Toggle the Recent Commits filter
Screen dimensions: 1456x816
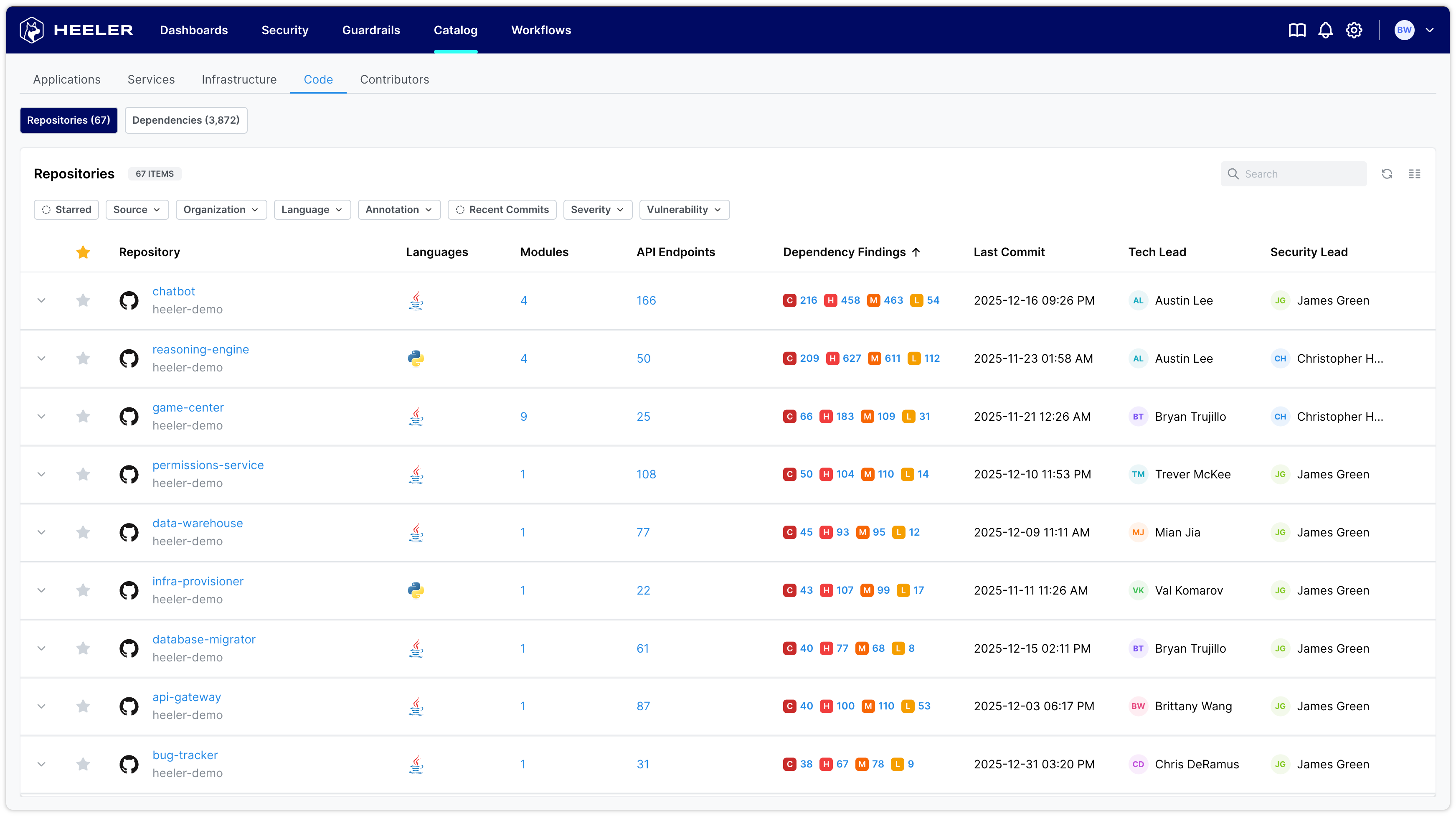(502, 210)
